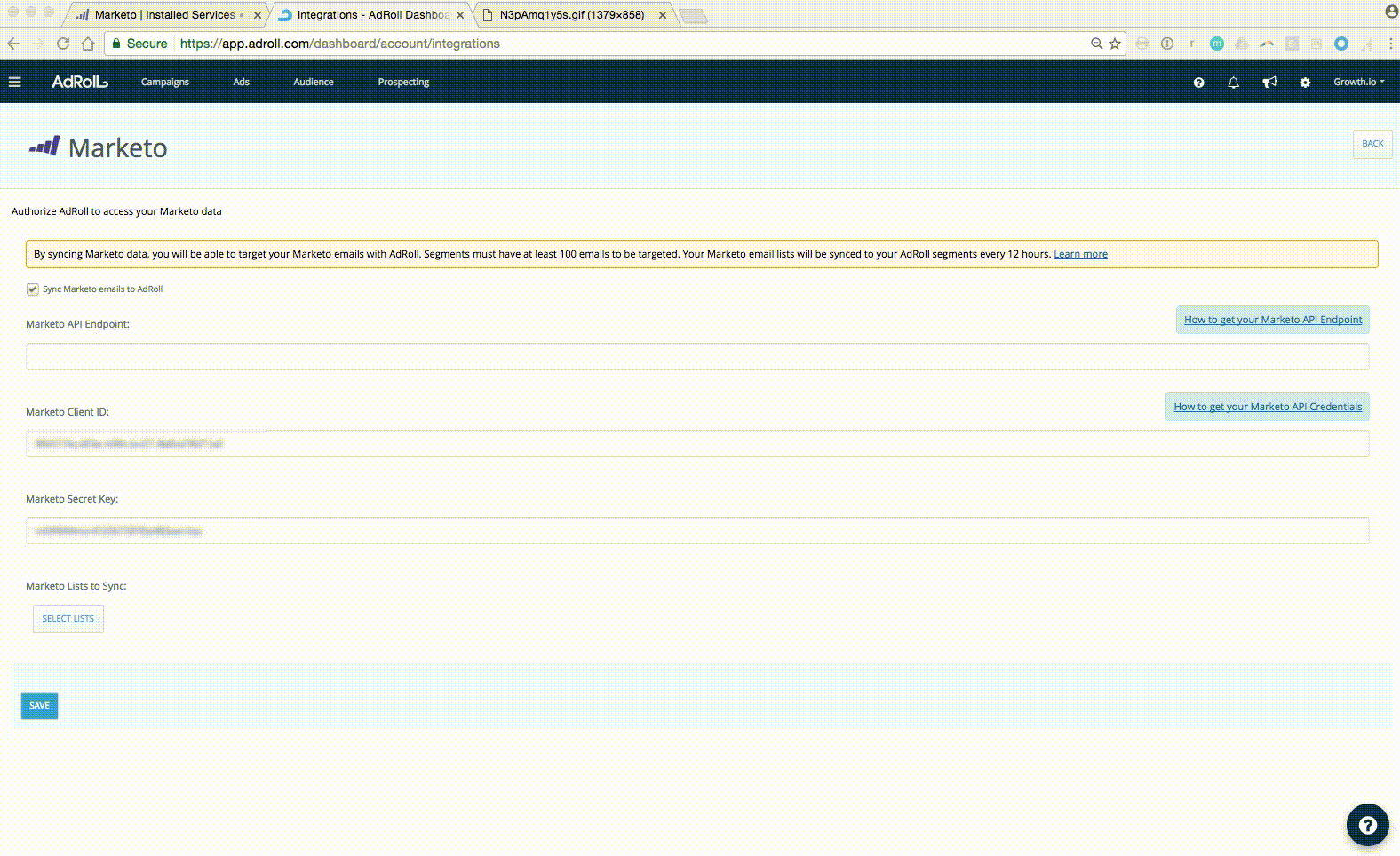
Task: Open the Prospecting menu
Action: click(403, 82)
